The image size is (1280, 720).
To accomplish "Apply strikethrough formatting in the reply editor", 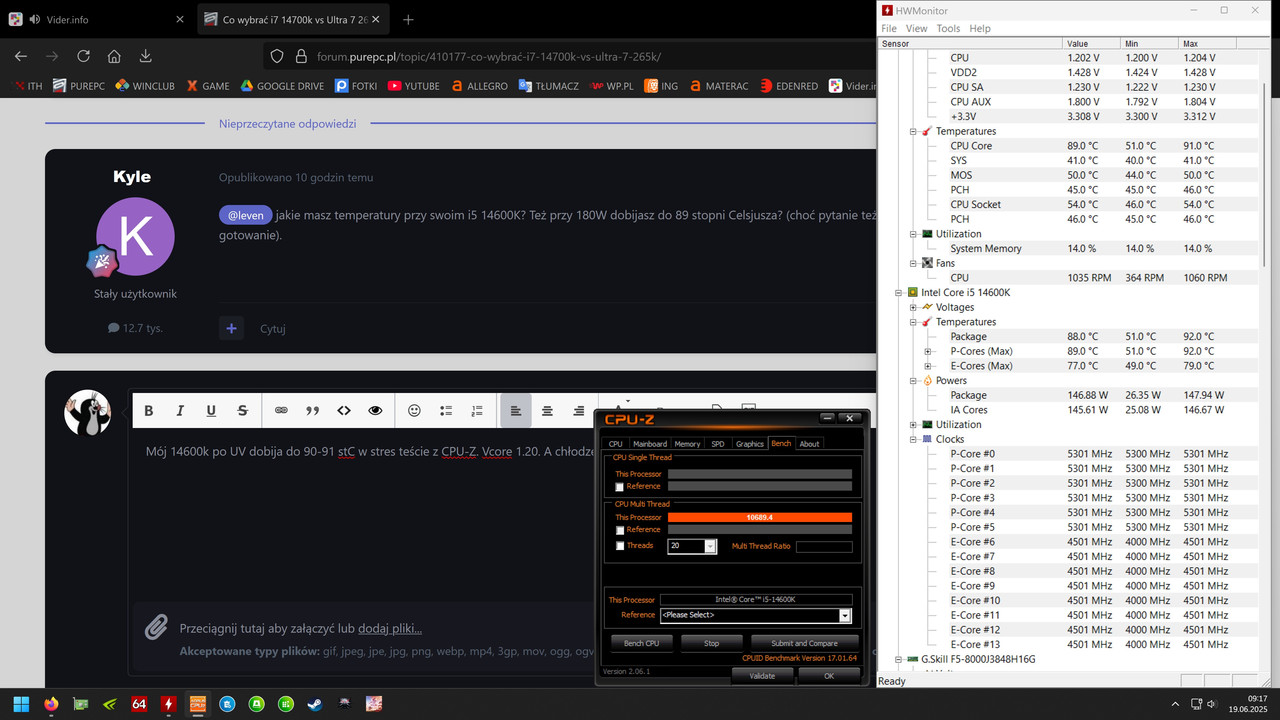I will coord(242,410).
